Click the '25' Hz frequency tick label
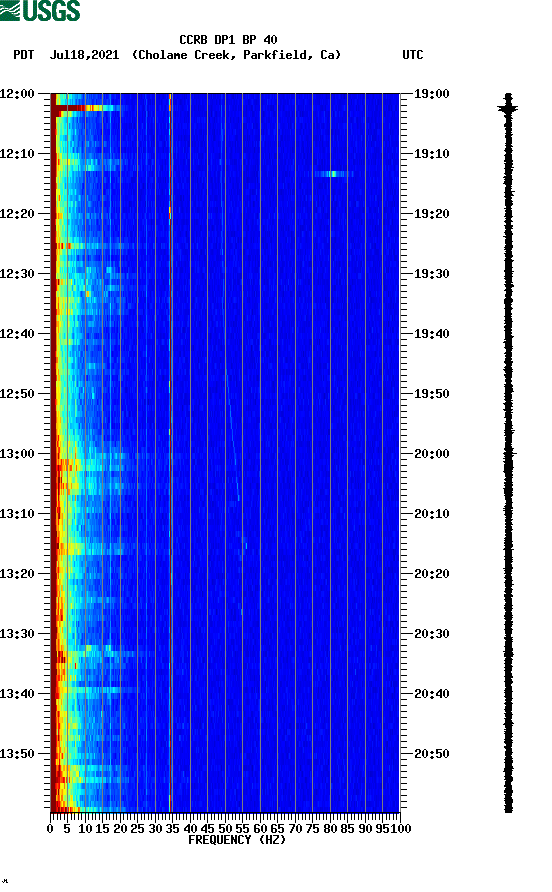This screenshot has width=552, height=892. pyautogui.click(x=138, y=829)
